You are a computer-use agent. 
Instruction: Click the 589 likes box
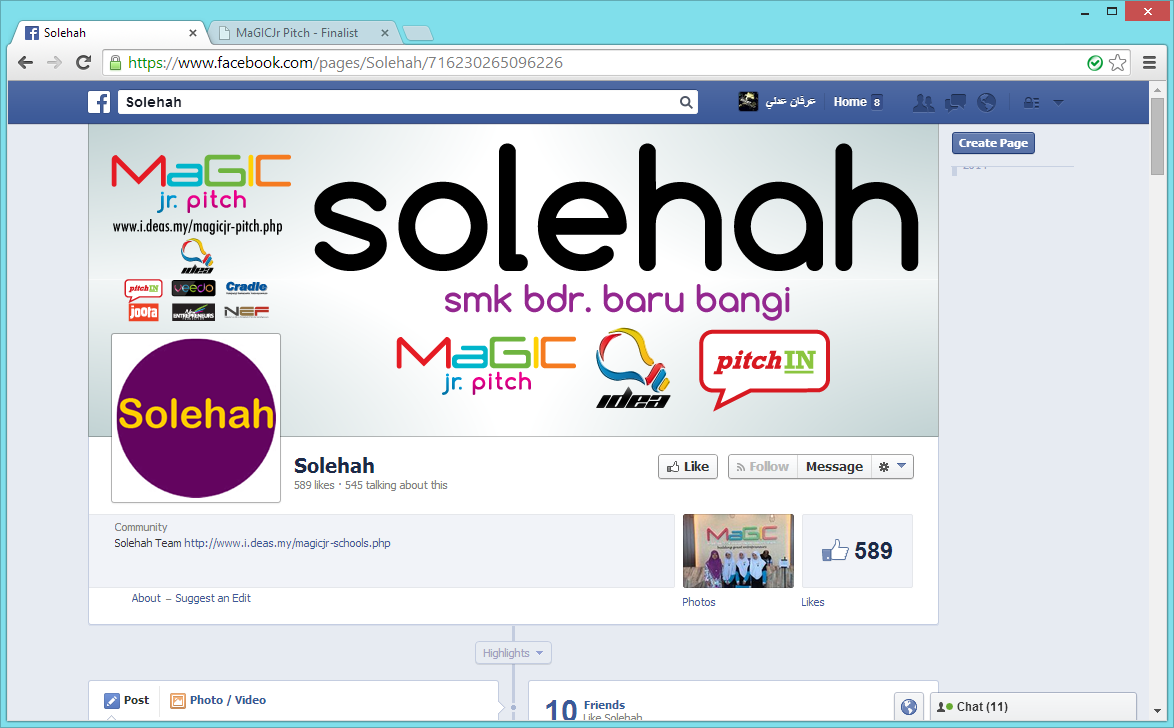[x=857, y=550]
